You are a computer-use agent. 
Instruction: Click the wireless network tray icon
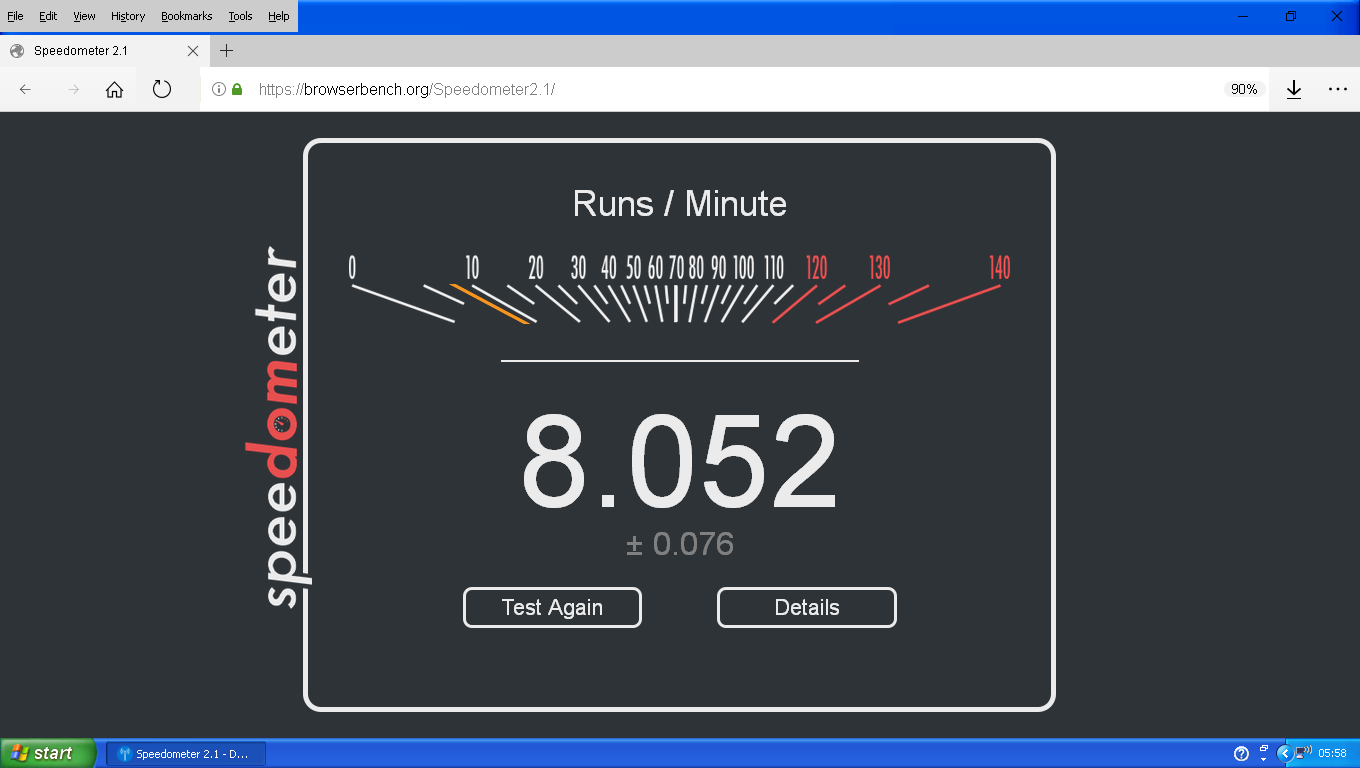1304,753
